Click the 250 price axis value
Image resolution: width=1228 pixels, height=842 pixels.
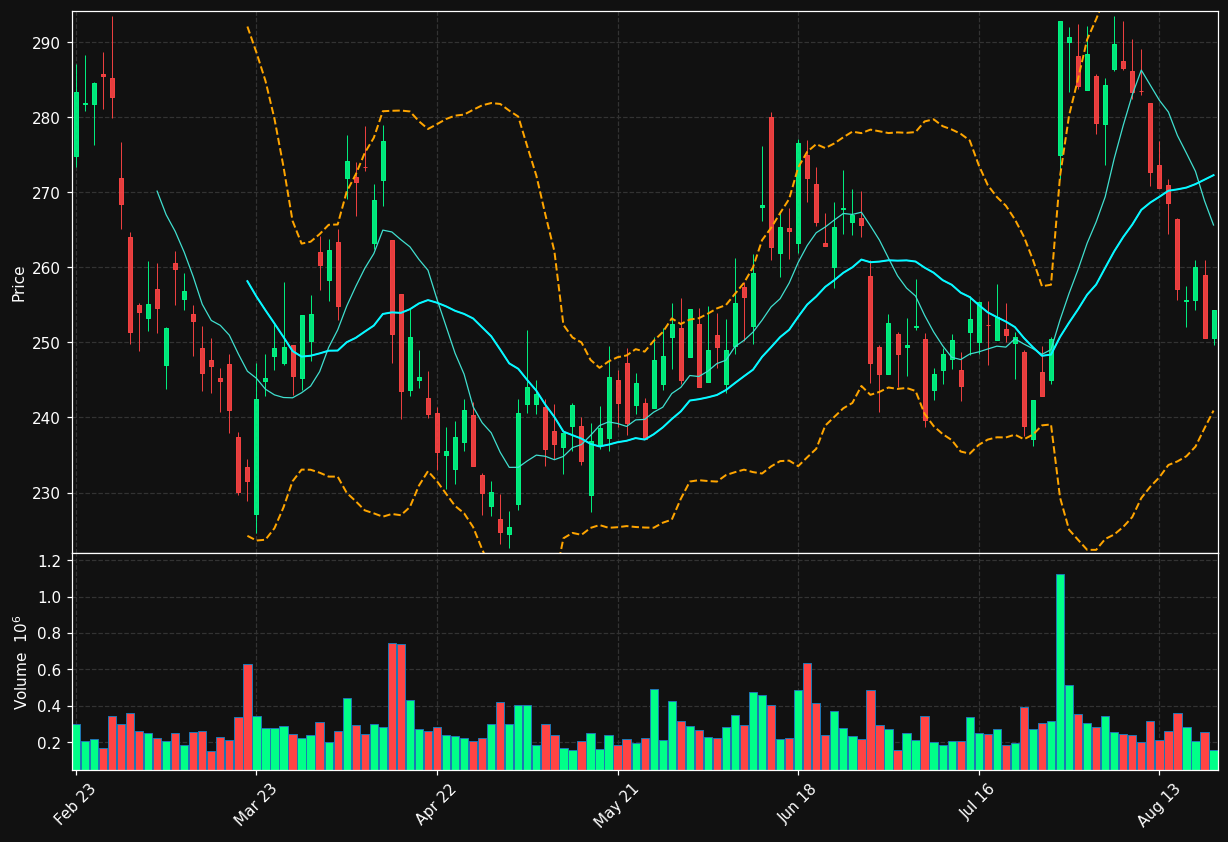(46, 343)
